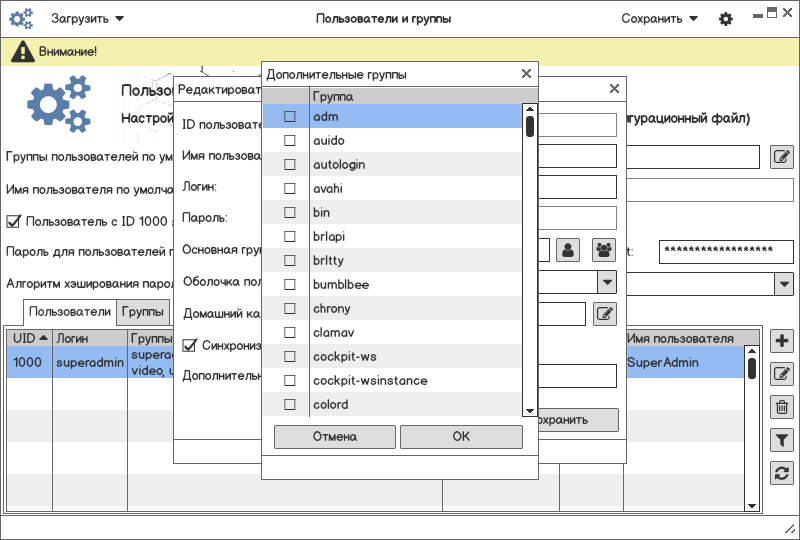Click the filter funnel icon
The width and height of the screenshot is (800, 540).
click(x=783, y=440)
